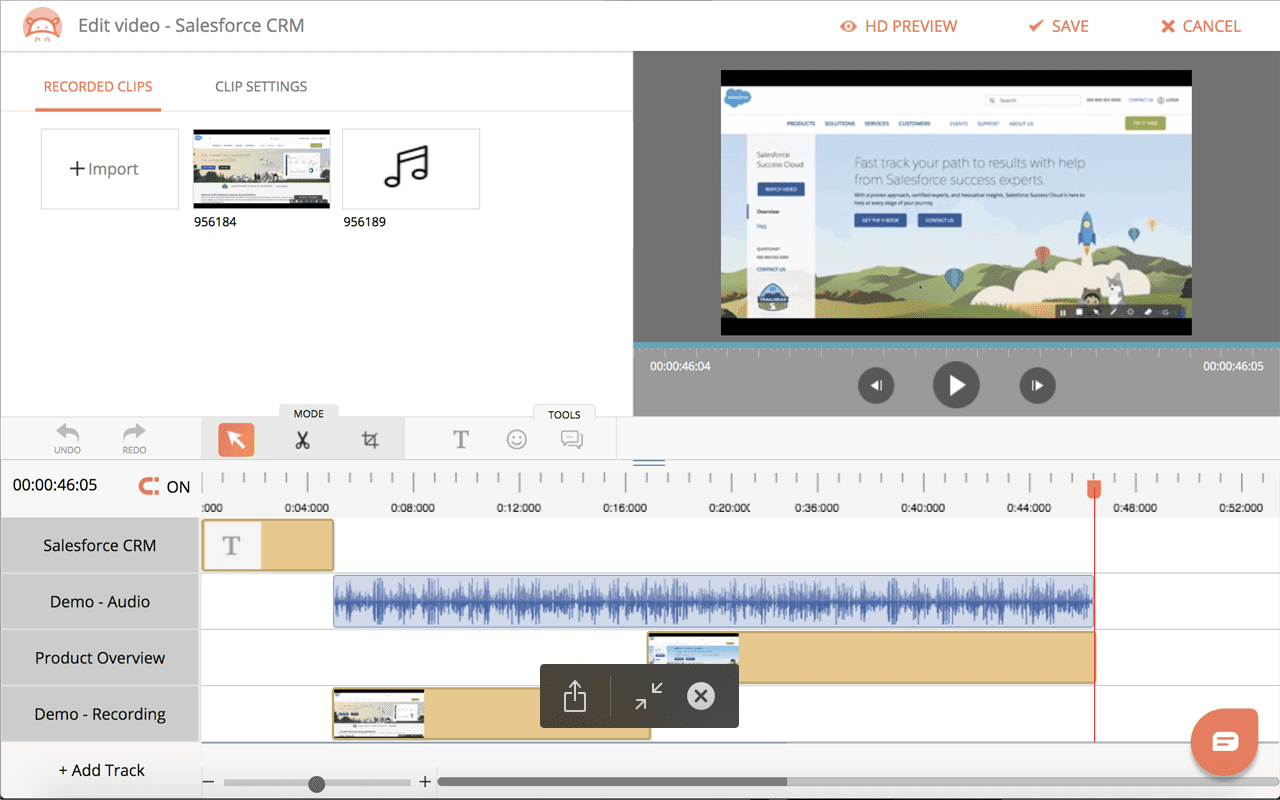Select the crop tool
This screenshot has width=1280, height=800.
coord(370,439)
